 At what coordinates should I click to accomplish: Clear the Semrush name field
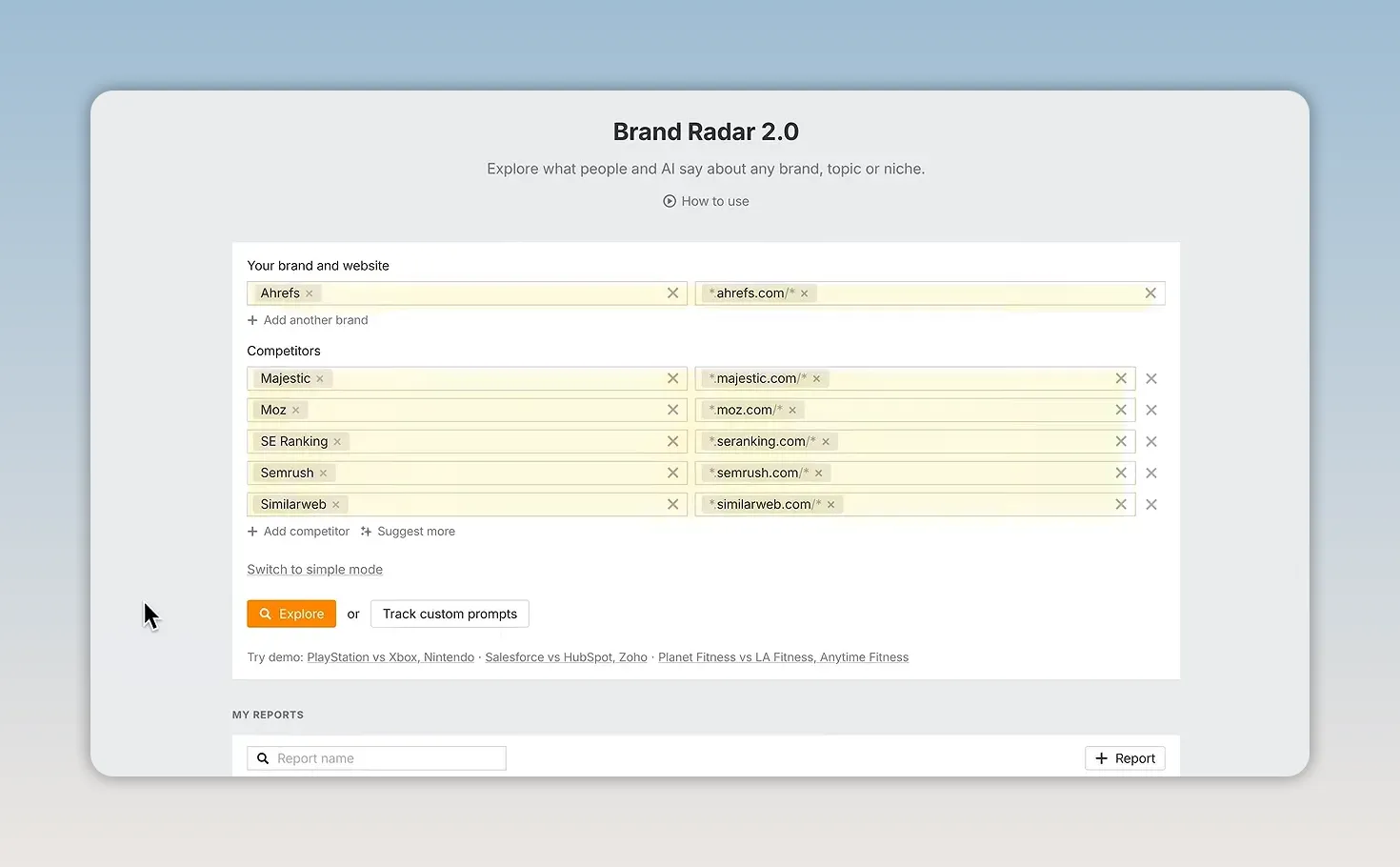tap(672, 473)
